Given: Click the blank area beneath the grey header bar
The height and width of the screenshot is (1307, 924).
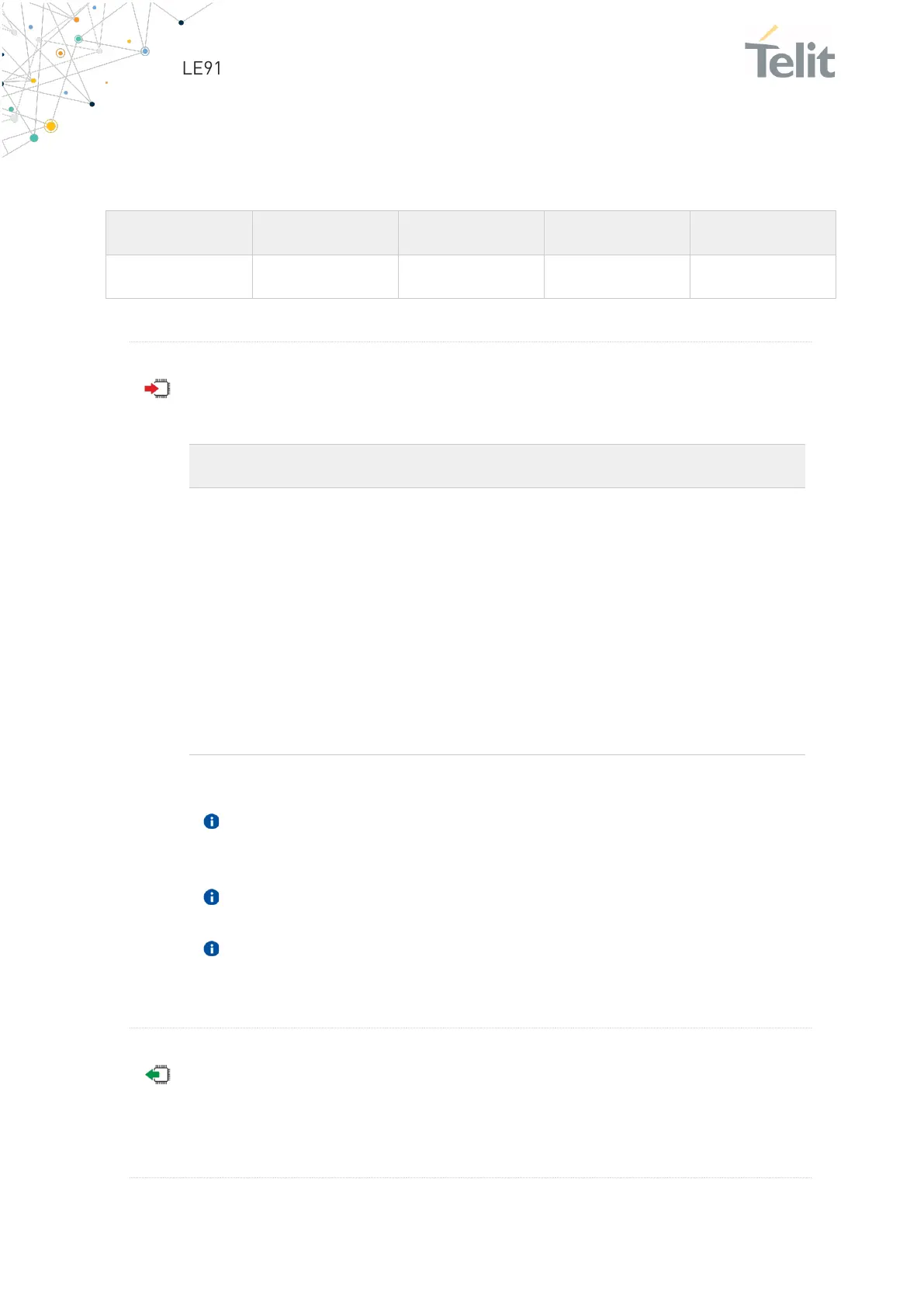Looking at the screenshot, I should point(497,621).
